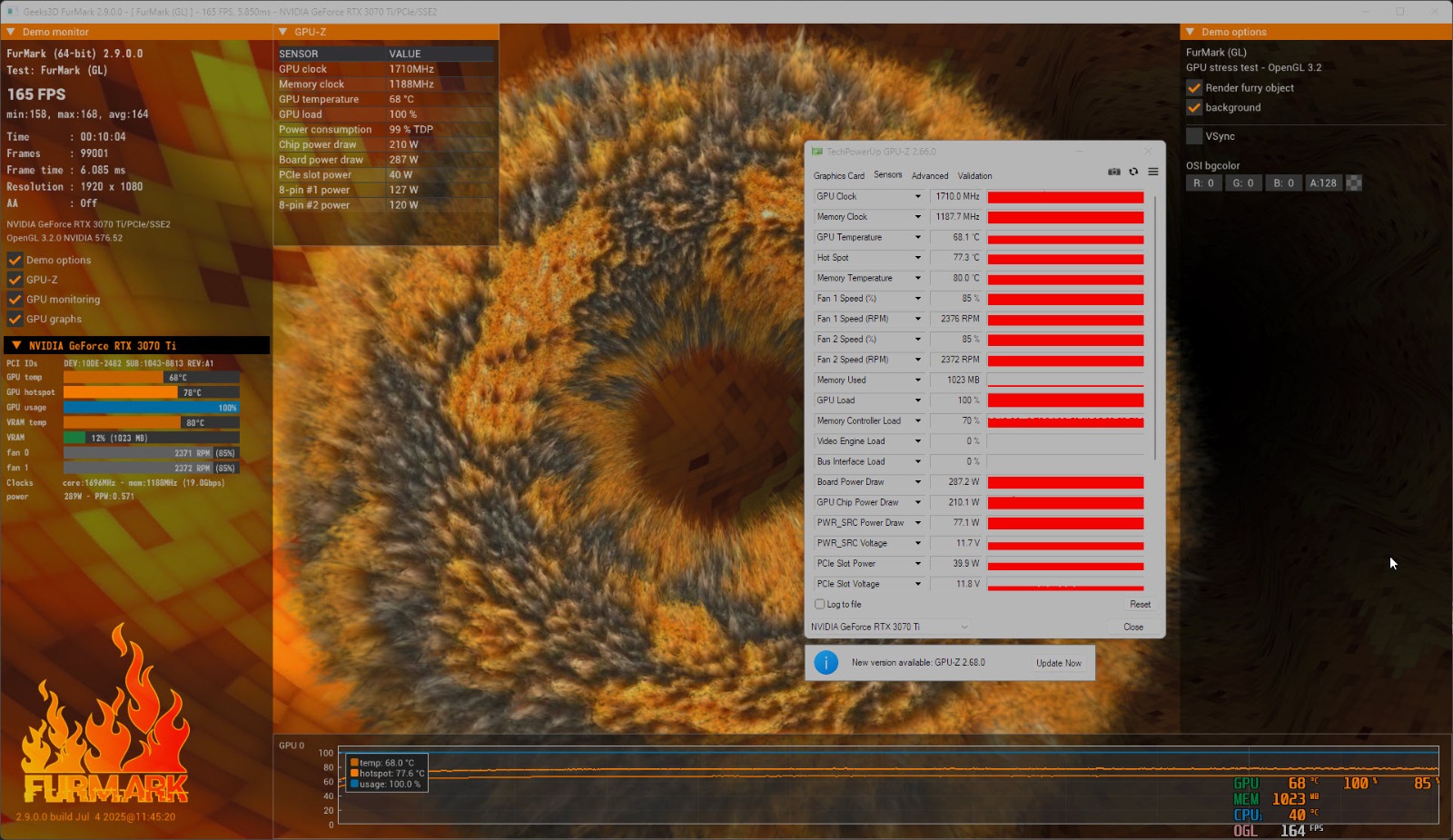
Task: Click the A:128 alpha value field
Action: point(1322,183)
